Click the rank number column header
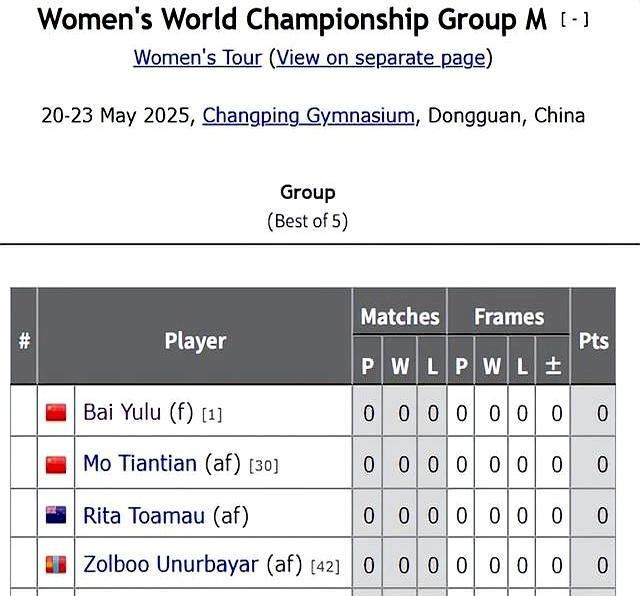Image resolution: width=640 pixels, height=596 pixels. click(24, 340)
